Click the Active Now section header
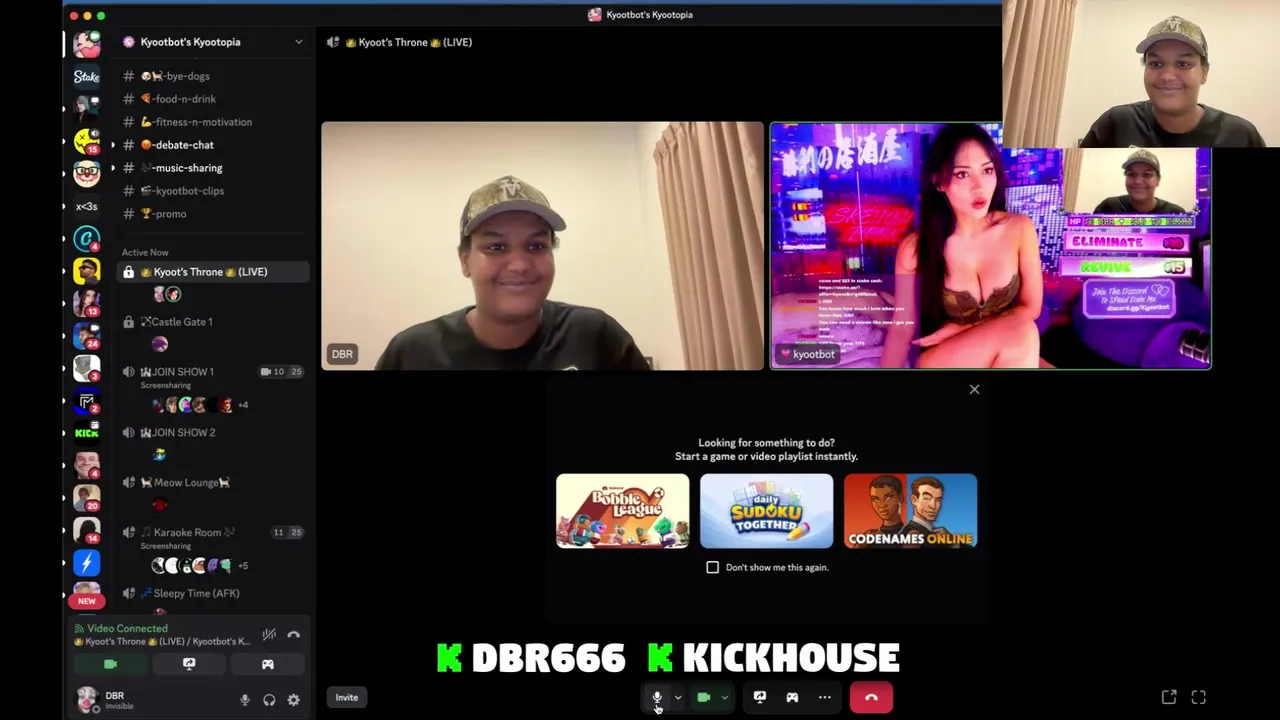Viewport: 1280px width, 720px height. click(x=145, y=252)
